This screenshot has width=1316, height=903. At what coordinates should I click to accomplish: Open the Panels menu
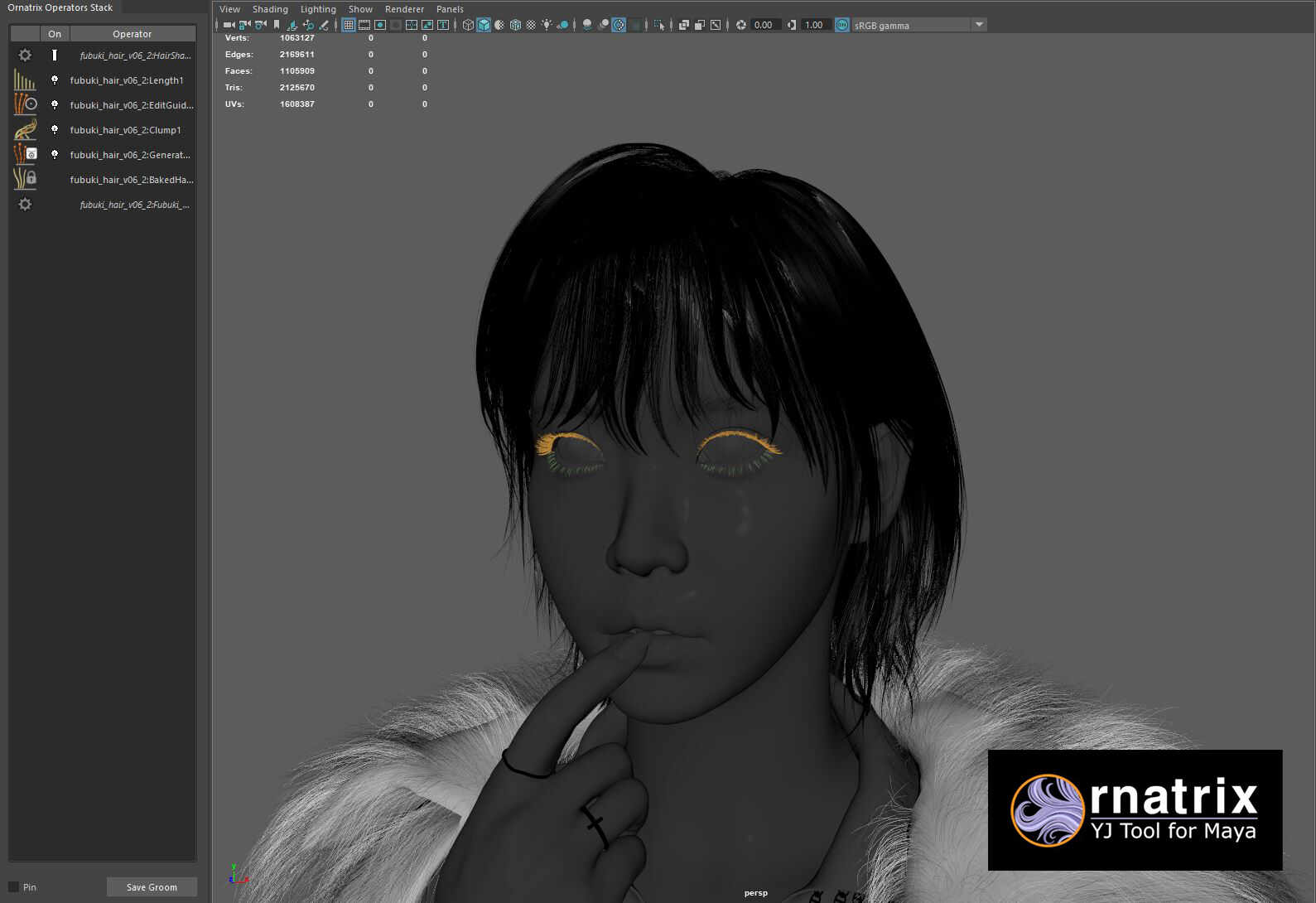(450, 9)
